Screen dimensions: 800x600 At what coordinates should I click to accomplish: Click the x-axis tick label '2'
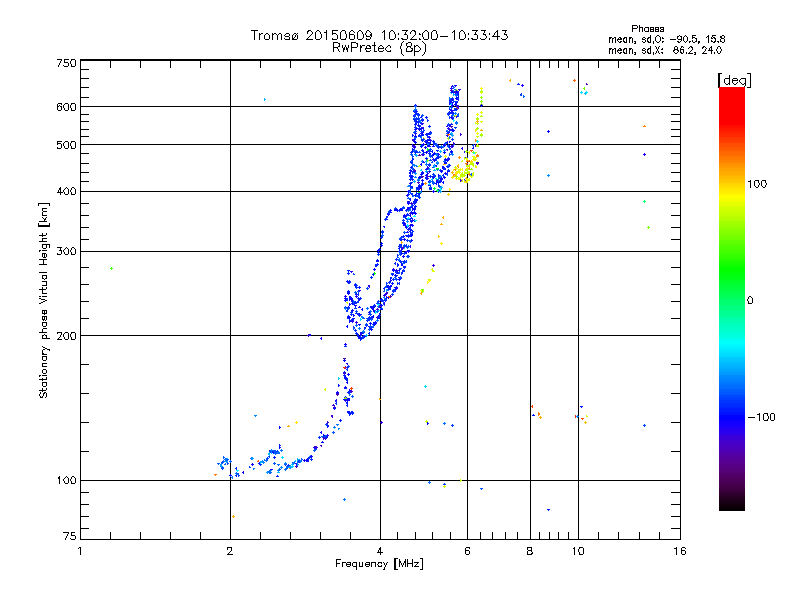point(230,551)
